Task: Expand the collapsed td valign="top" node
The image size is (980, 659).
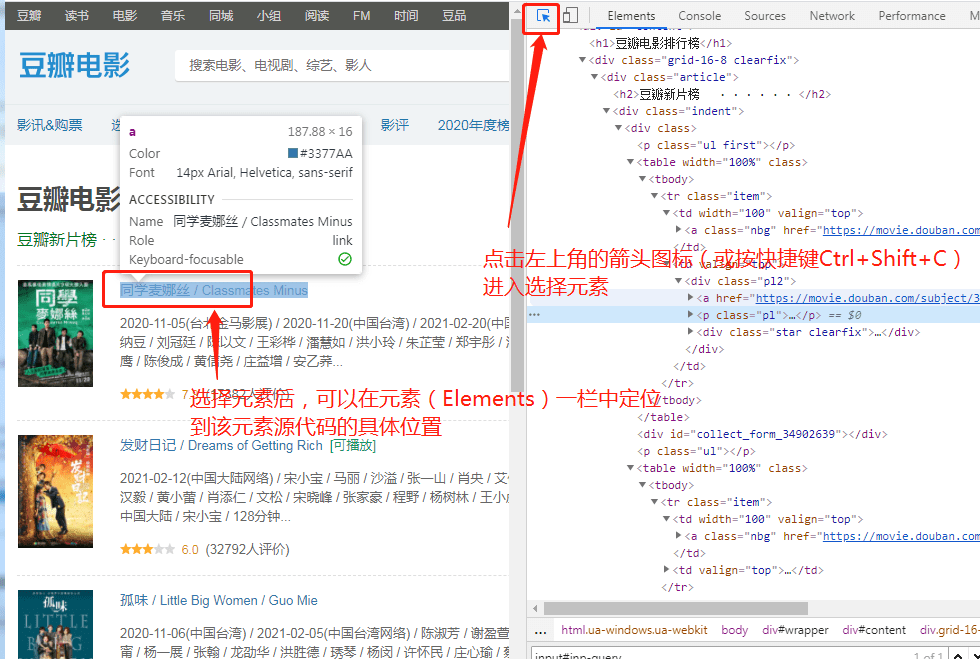Action: click(x=666, y=570)
